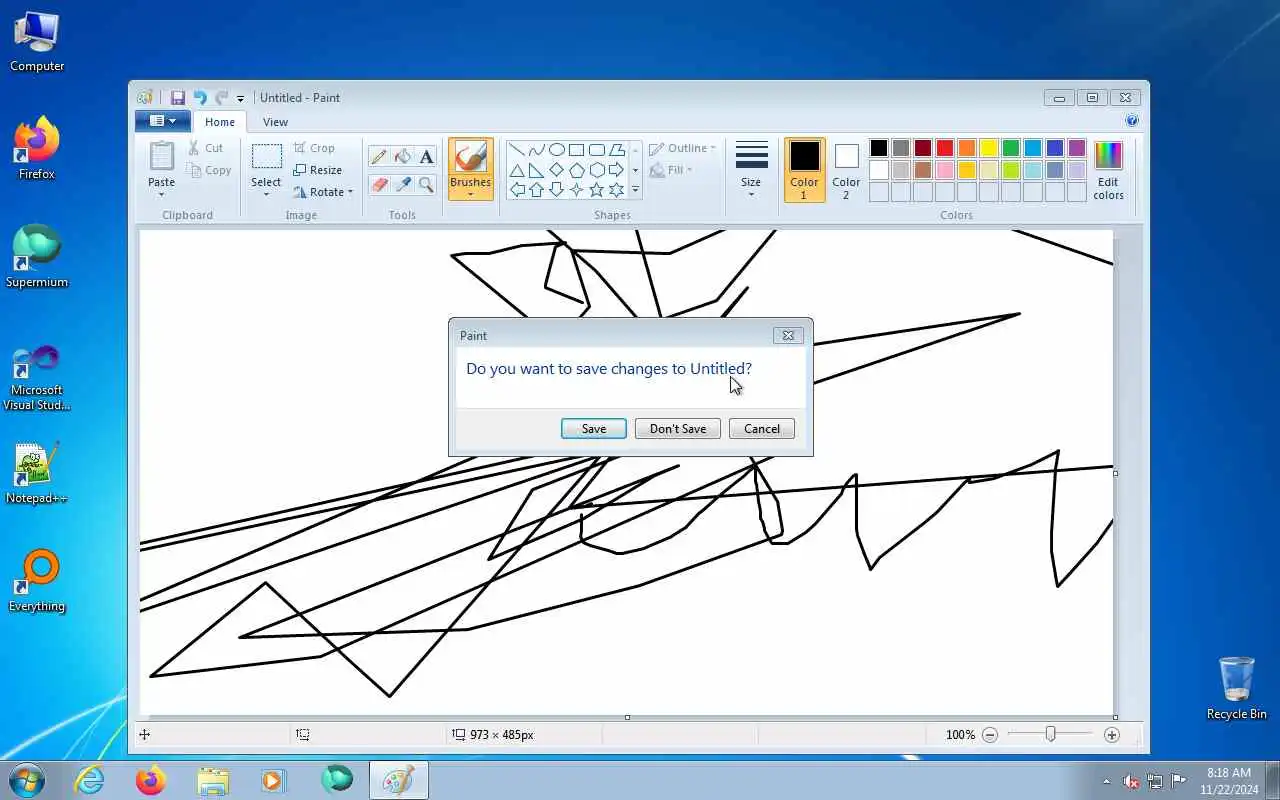Click the Zoom in plus button
This screenshot has width=1280, height=800.
point(1112,735)
